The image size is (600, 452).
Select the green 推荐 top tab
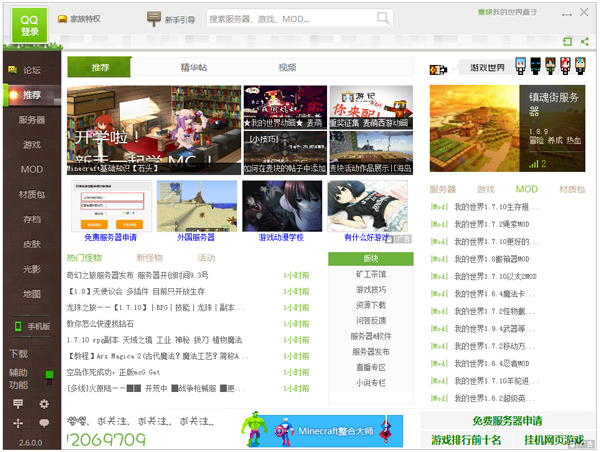pyautogui.click(x=99, y=67)
